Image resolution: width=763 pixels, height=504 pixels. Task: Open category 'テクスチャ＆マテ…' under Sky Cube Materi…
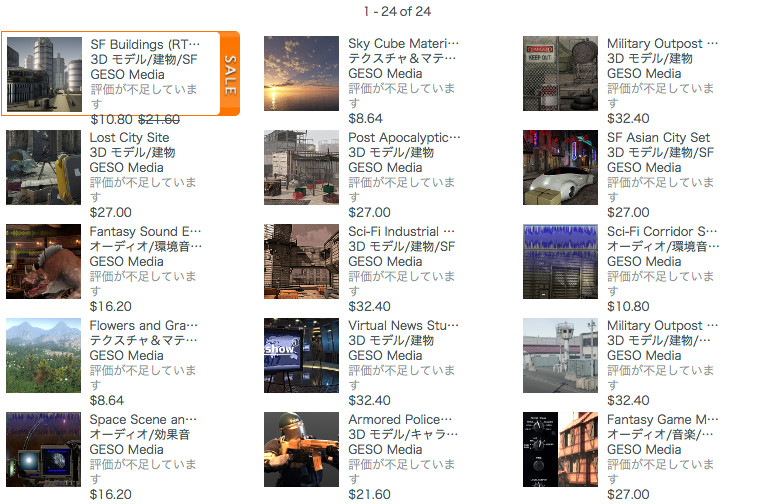[x=402, y=58]
